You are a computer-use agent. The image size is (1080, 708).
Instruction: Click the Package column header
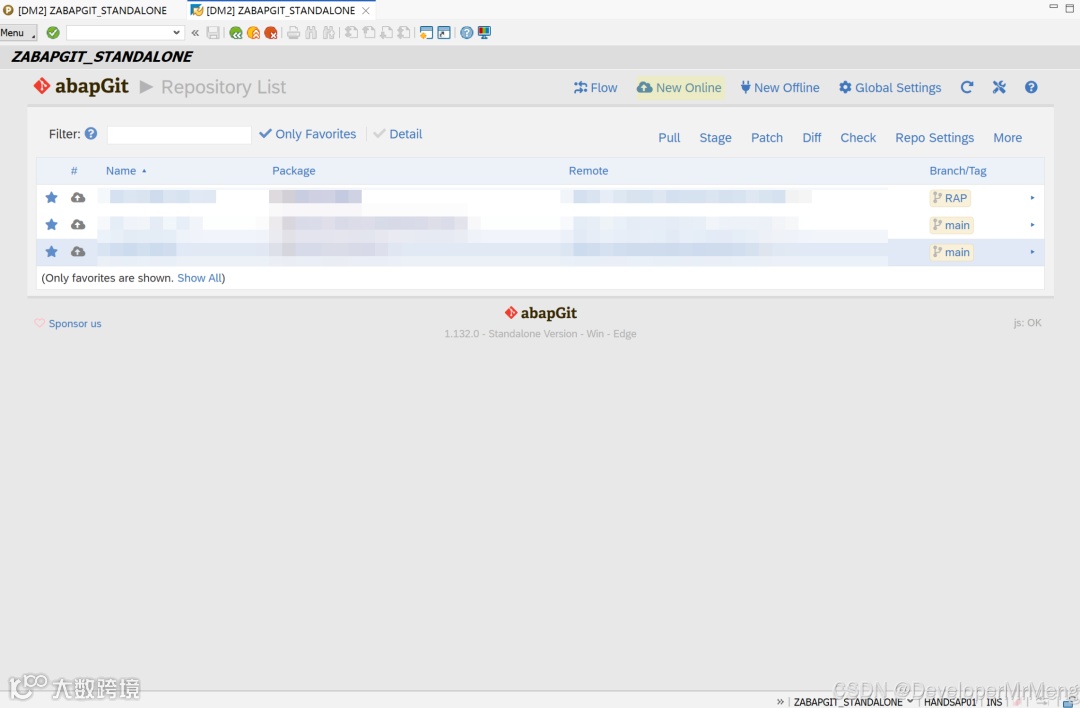293,171
